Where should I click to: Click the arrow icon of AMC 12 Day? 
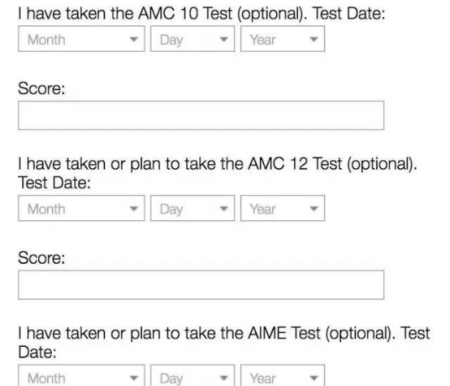(224, 209)
